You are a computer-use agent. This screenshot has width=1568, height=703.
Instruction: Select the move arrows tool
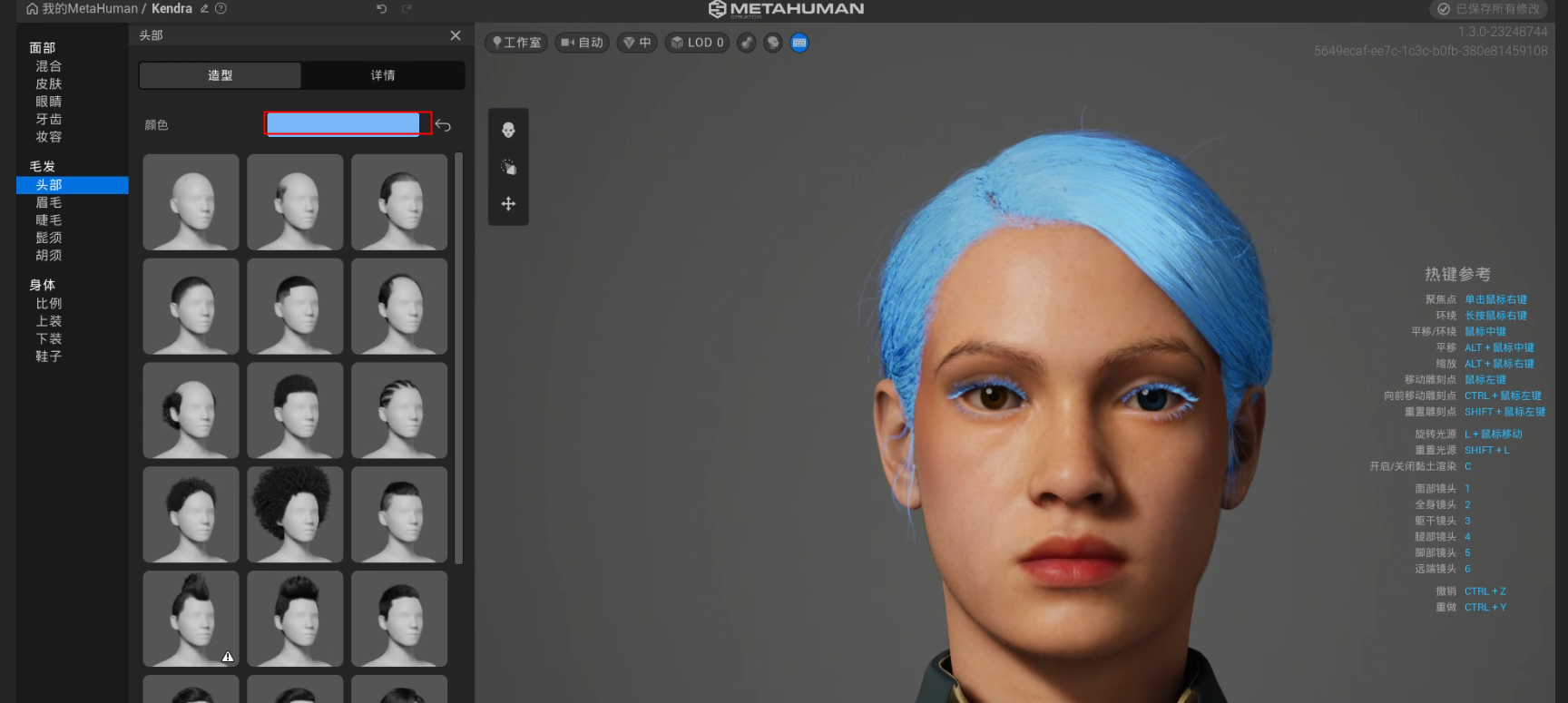point(508,204)
